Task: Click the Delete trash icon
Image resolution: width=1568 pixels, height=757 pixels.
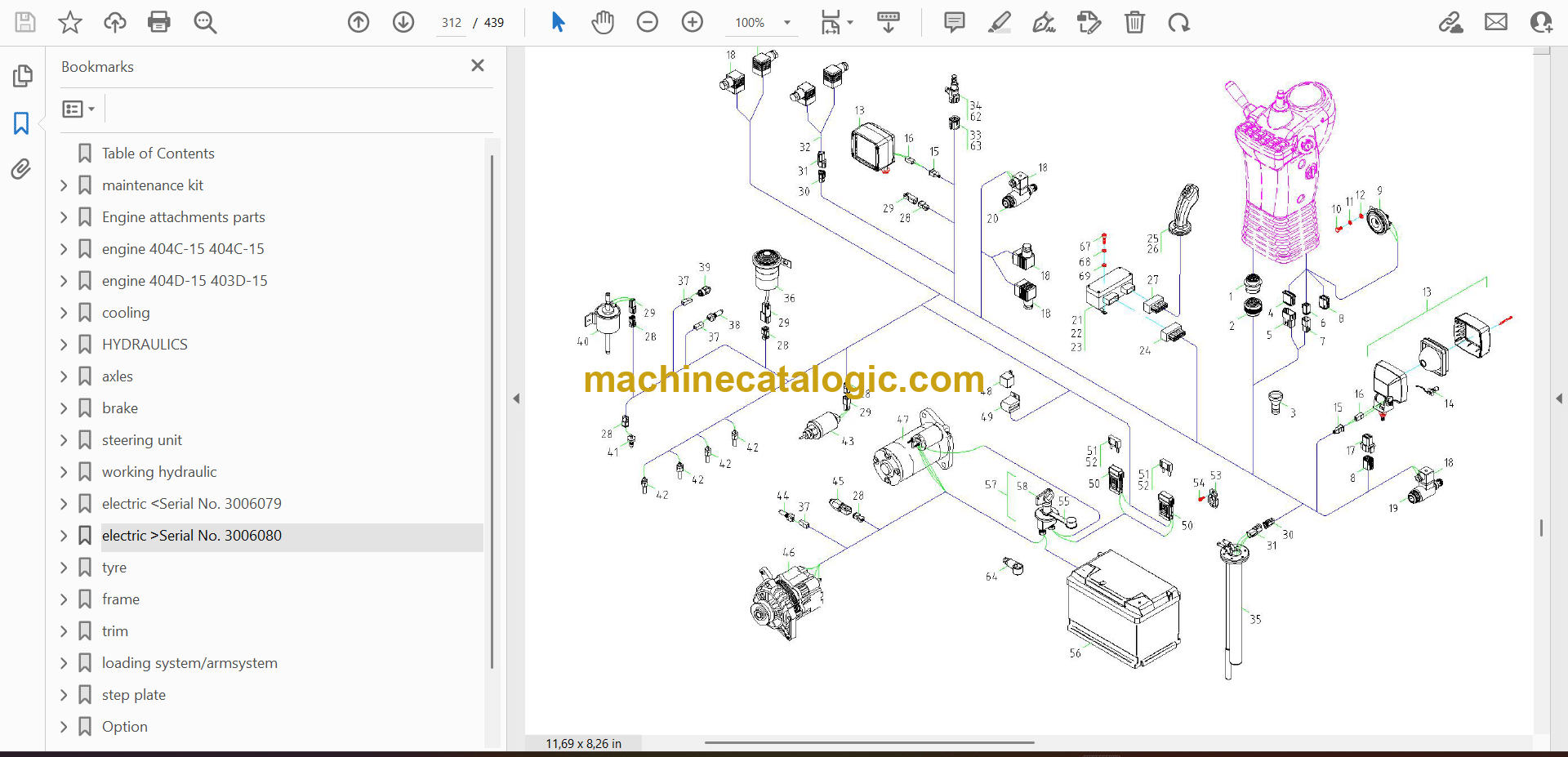Action: [x=1134, y=22]
